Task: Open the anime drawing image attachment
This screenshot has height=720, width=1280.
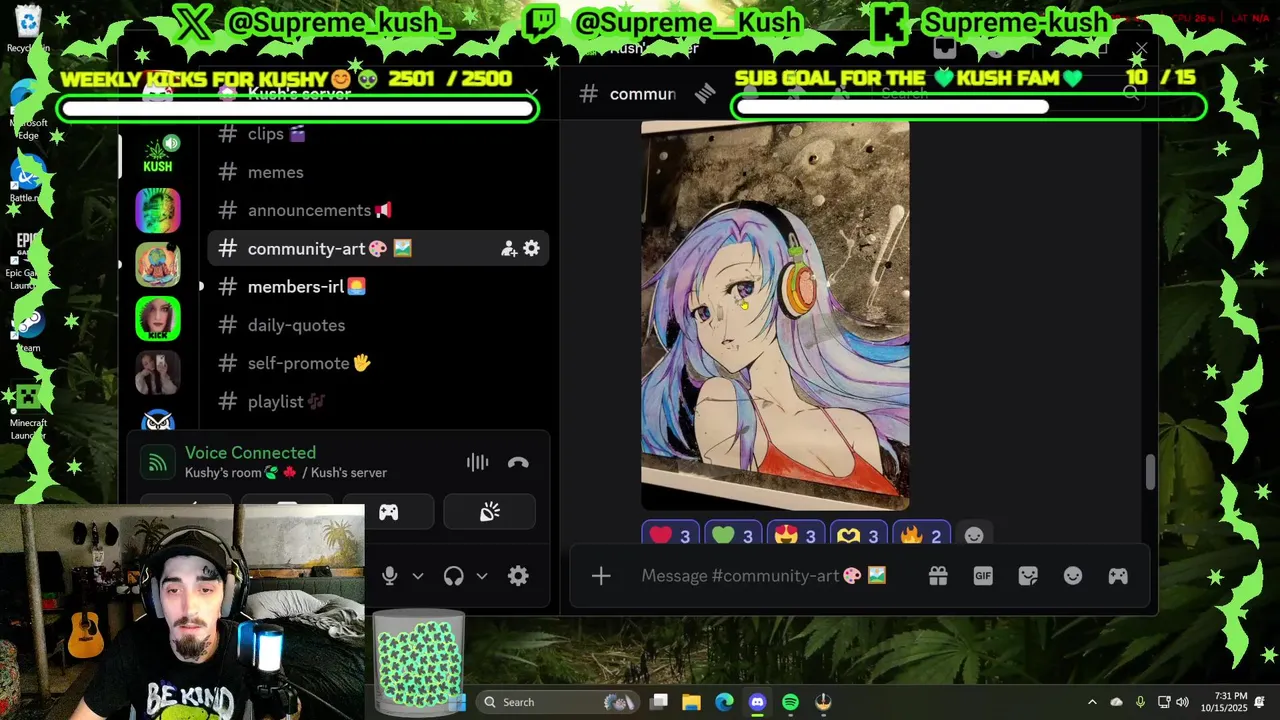Action: click(775, 316)
